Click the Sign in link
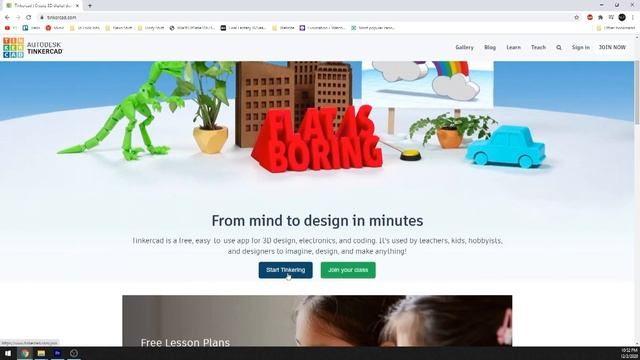Viewport: 640px width, 360px height. tap(580, 47)
